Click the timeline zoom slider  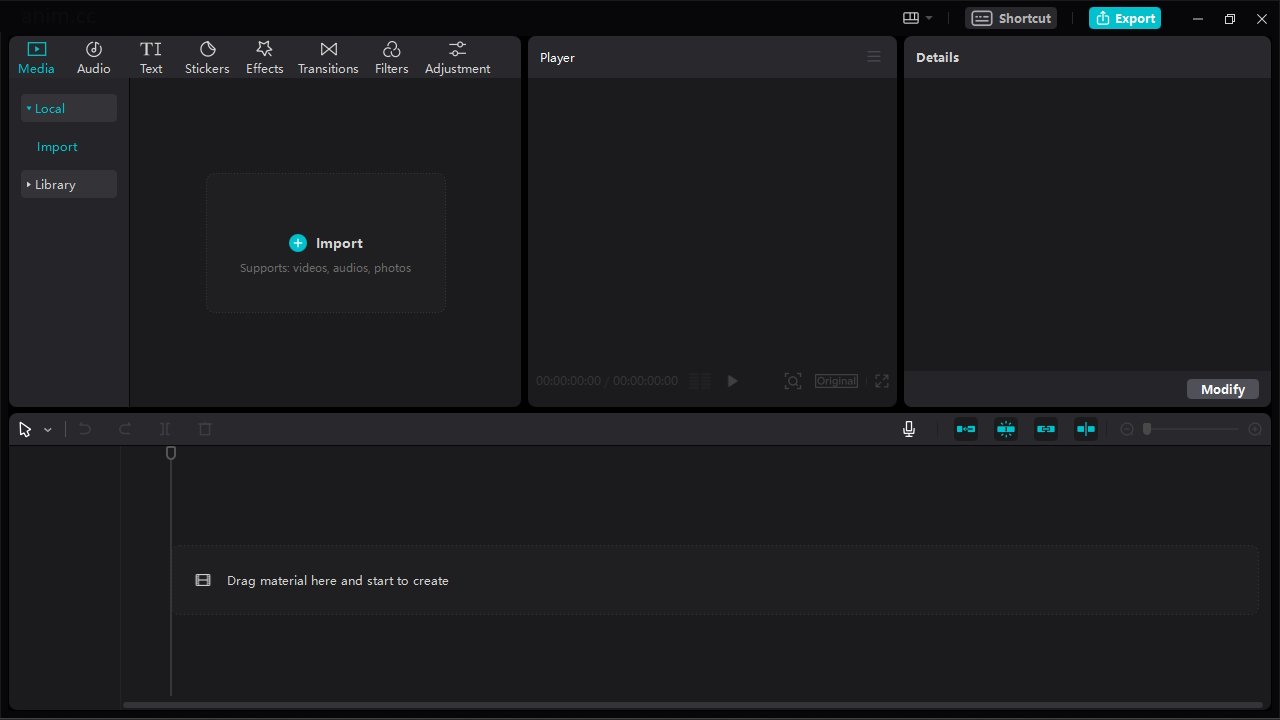point(1191,429)
